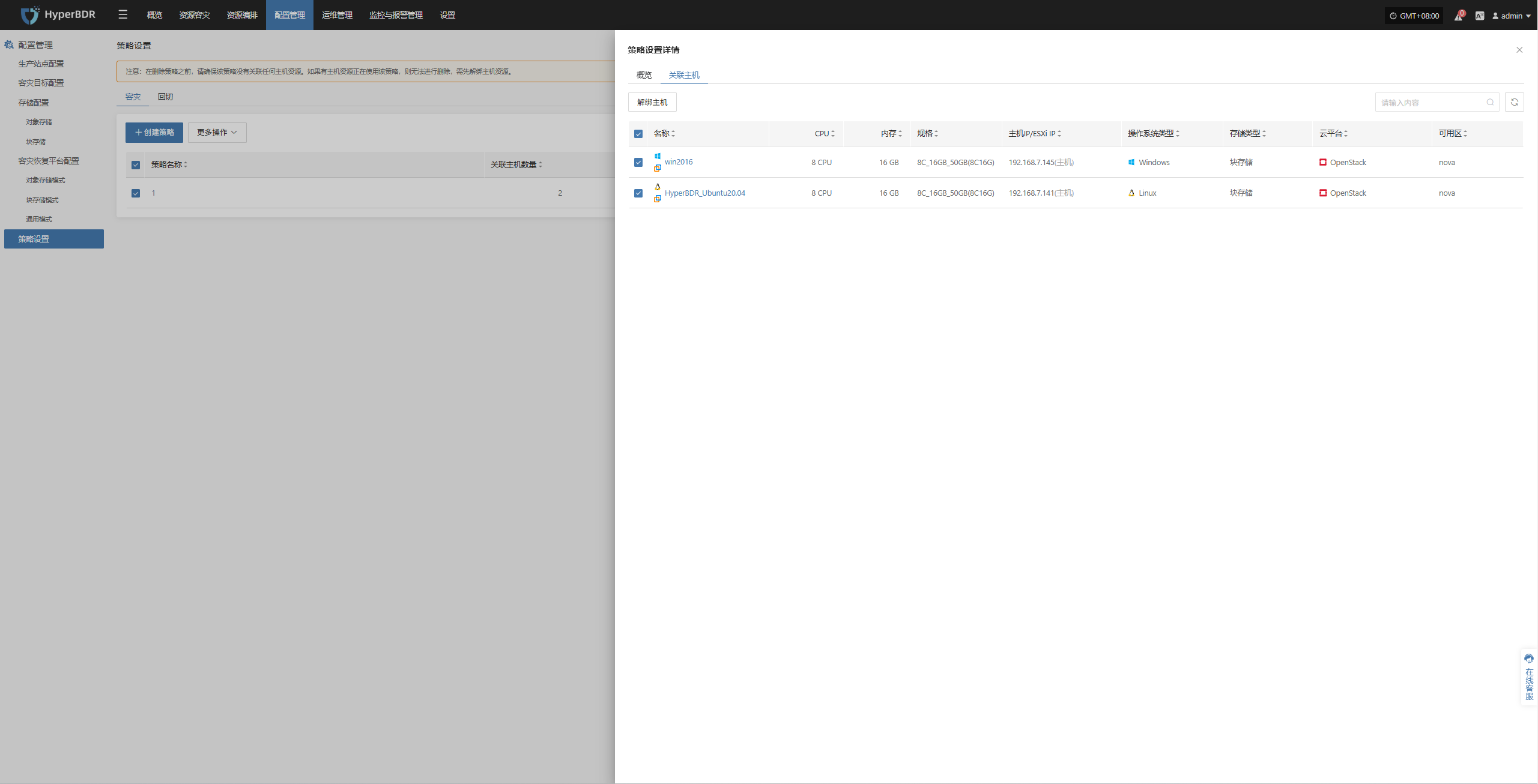Select the 关联主机 tab

pyautogui.click(x=684, y=75)
